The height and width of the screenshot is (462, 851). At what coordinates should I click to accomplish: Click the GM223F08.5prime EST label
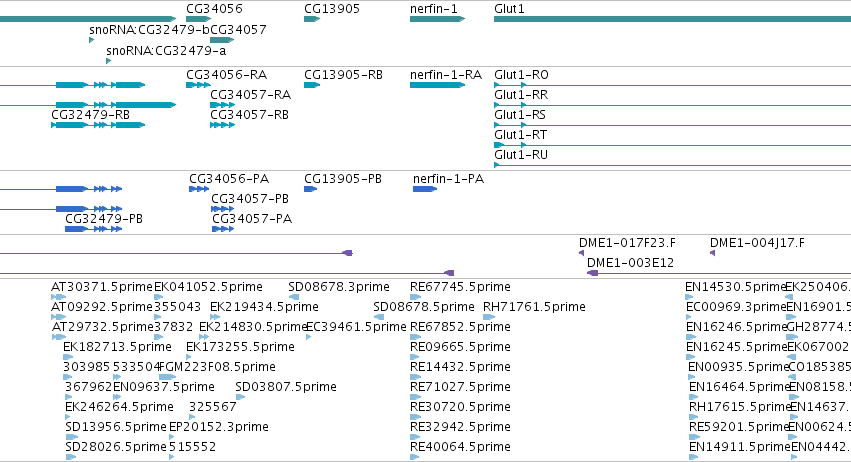pos(220,367)
